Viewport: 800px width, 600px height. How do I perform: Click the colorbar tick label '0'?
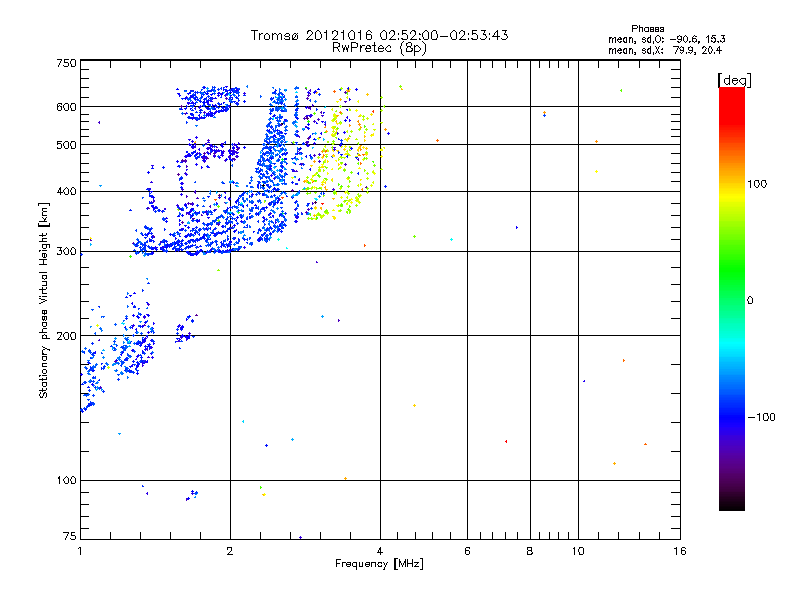[750, 301]
